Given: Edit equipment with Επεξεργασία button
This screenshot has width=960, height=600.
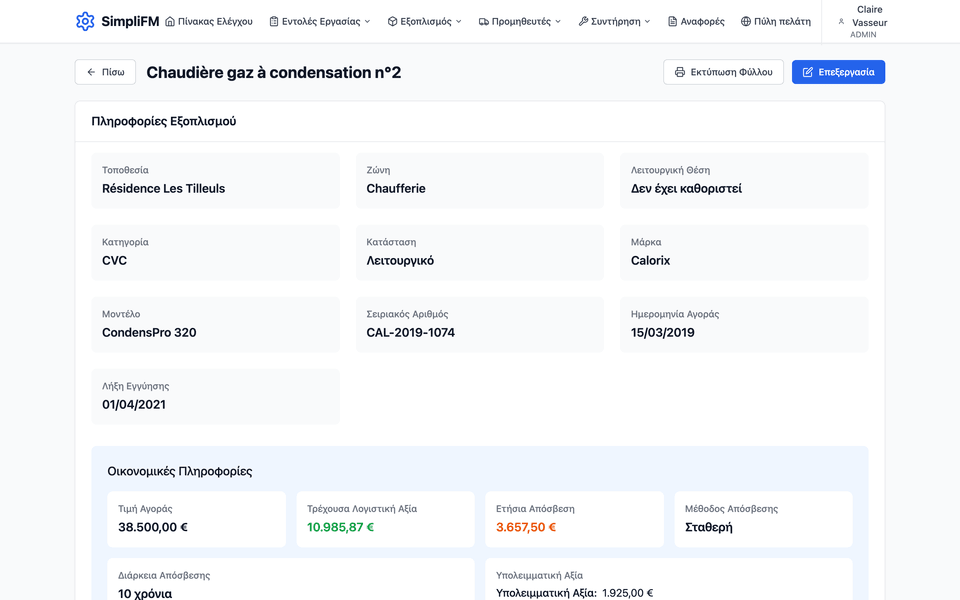Looking at the screenshot, I should pos(838,72).
